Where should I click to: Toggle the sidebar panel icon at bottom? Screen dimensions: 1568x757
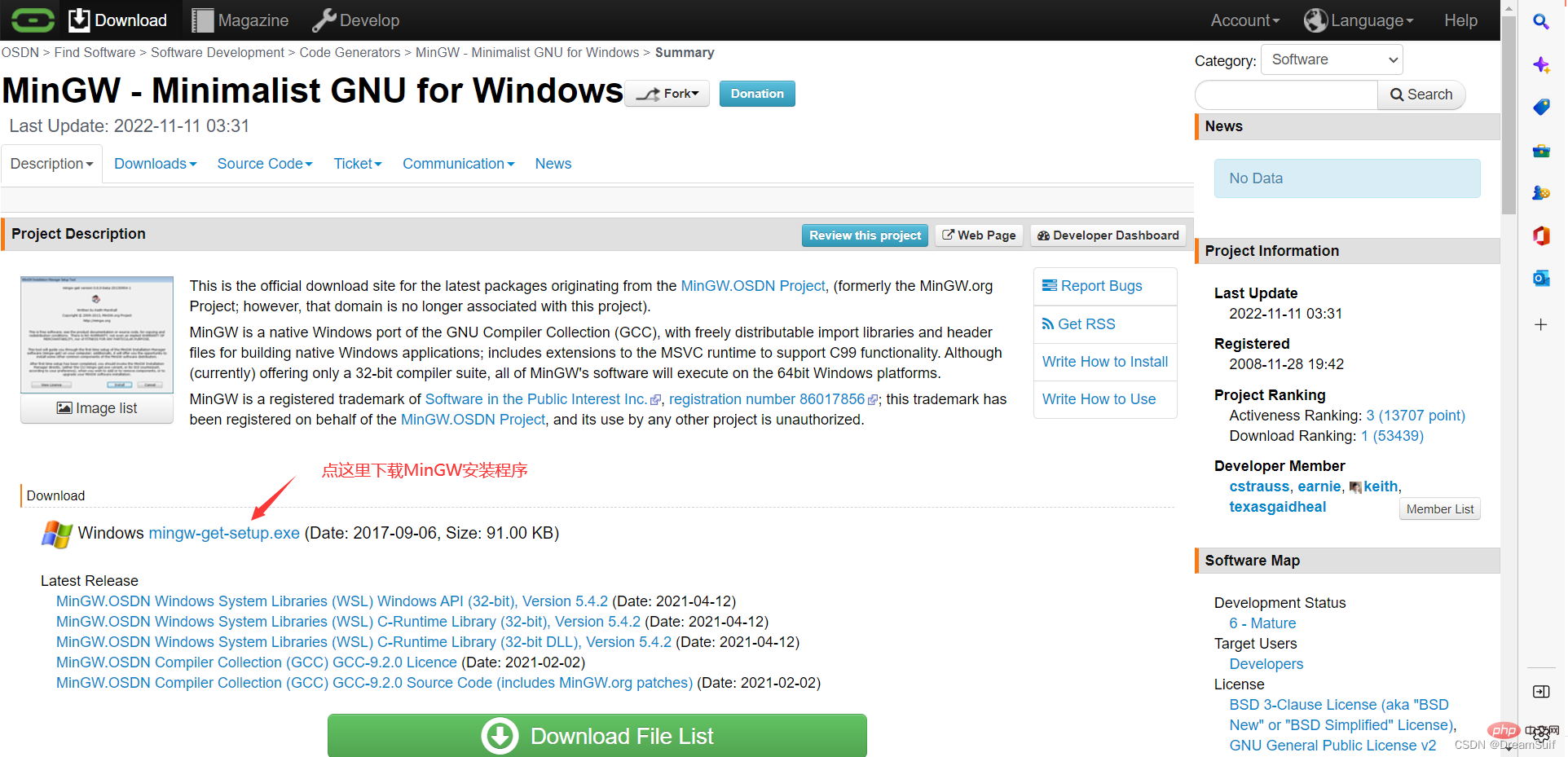1540,691
